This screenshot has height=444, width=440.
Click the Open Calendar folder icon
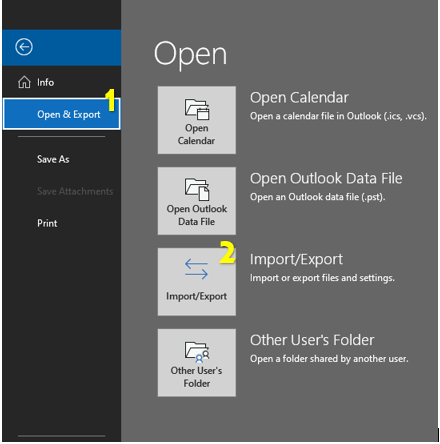coord(197,109)
